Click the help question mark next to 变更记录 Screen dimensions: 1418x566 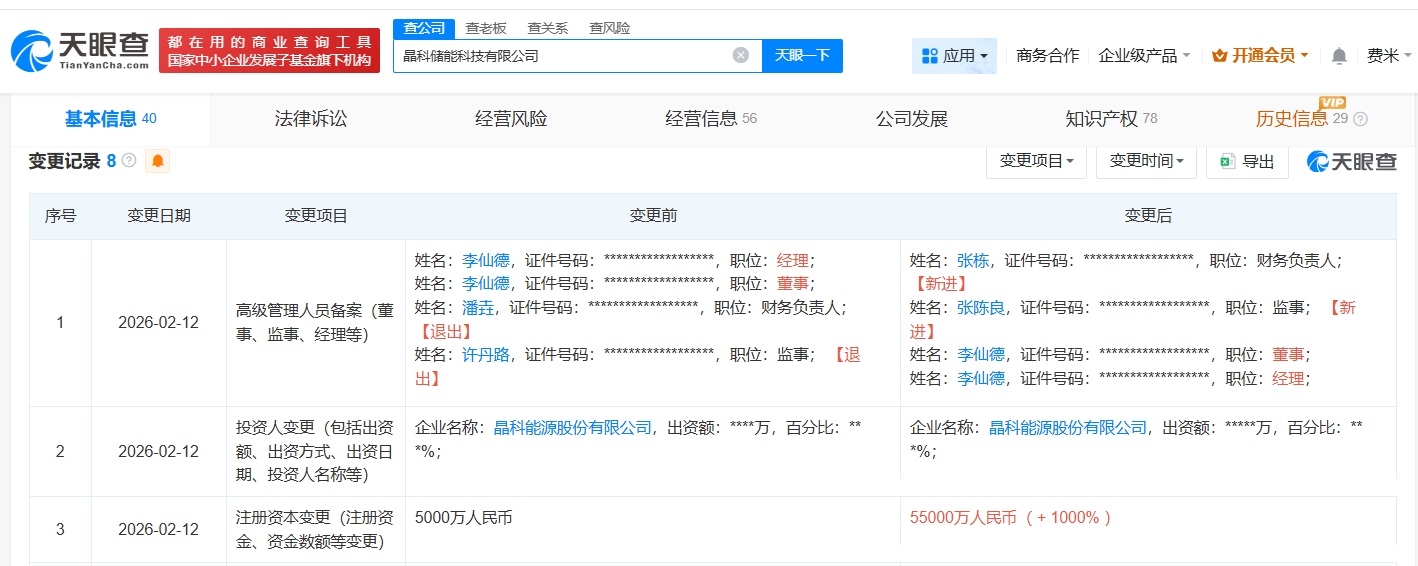(x=129, y=161)
